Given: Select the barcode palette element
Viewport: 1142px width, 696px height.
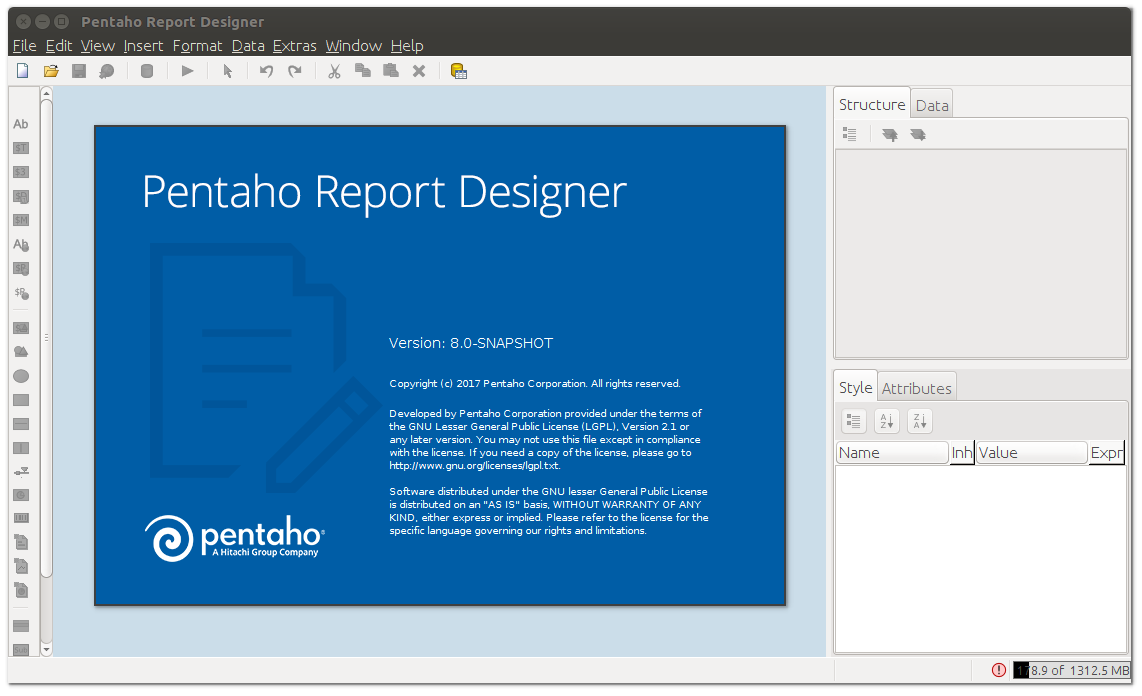Looking at the screenshot, I should (x=21, y=518).
